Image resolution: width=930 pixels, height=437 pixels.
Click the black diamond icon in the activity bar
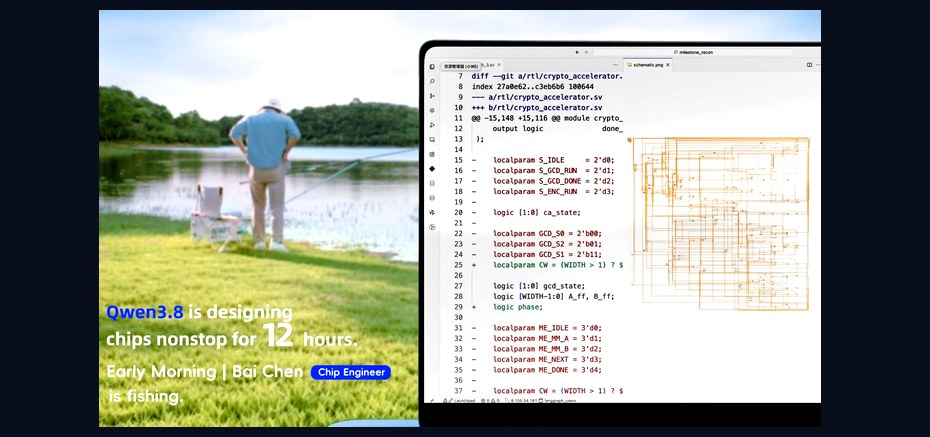click(x=432, y=169)
